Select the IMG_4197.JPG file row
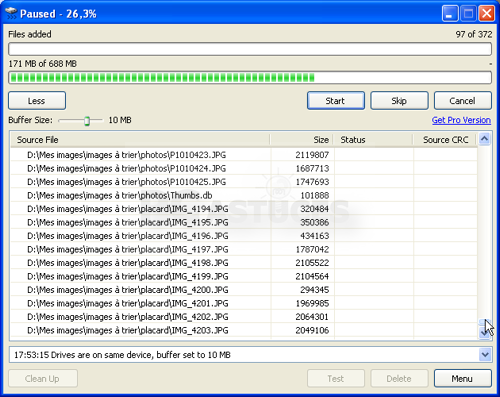The height and width of the screenshot is (397, 500). click(x=244, y=249)
